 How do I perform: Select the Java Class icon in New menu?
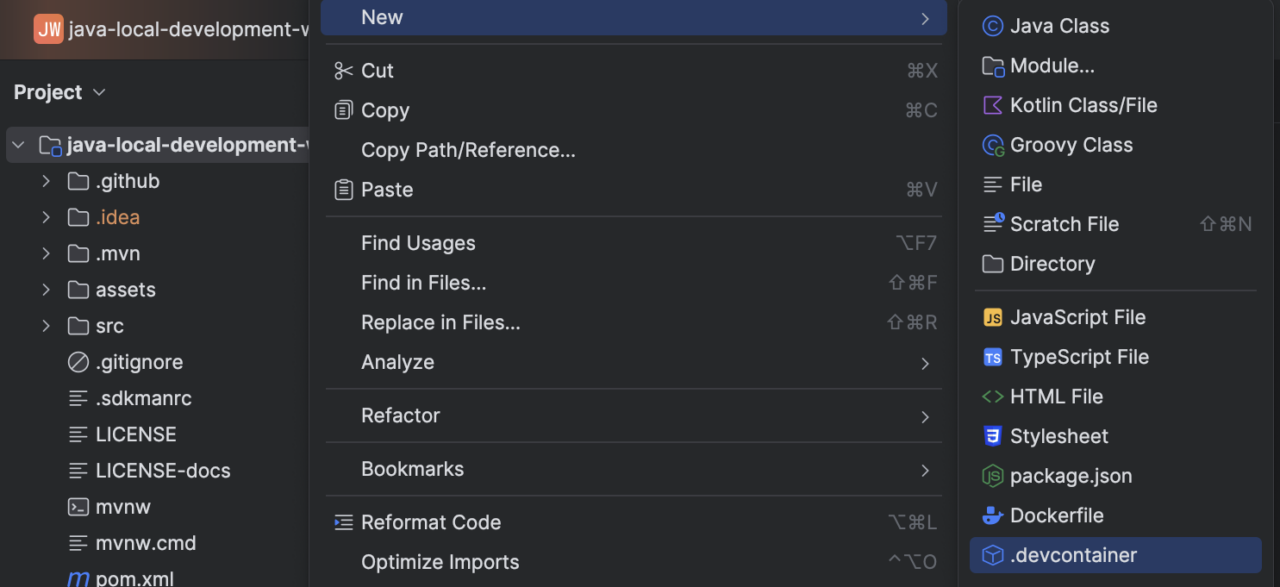tap(992, 26)
